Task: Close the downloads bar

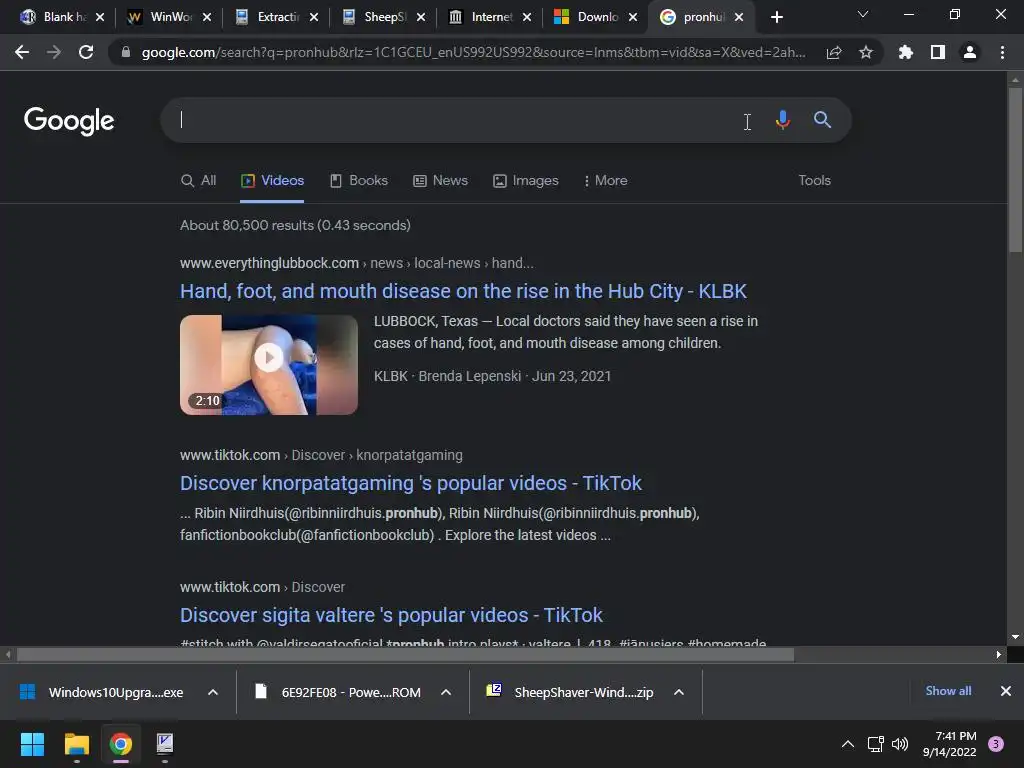Action: (1006, 691)
